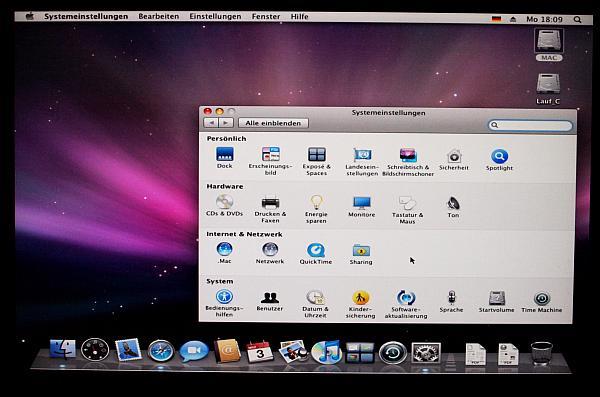
Task: Open the Bearbeiten menu
Action: 159,16
